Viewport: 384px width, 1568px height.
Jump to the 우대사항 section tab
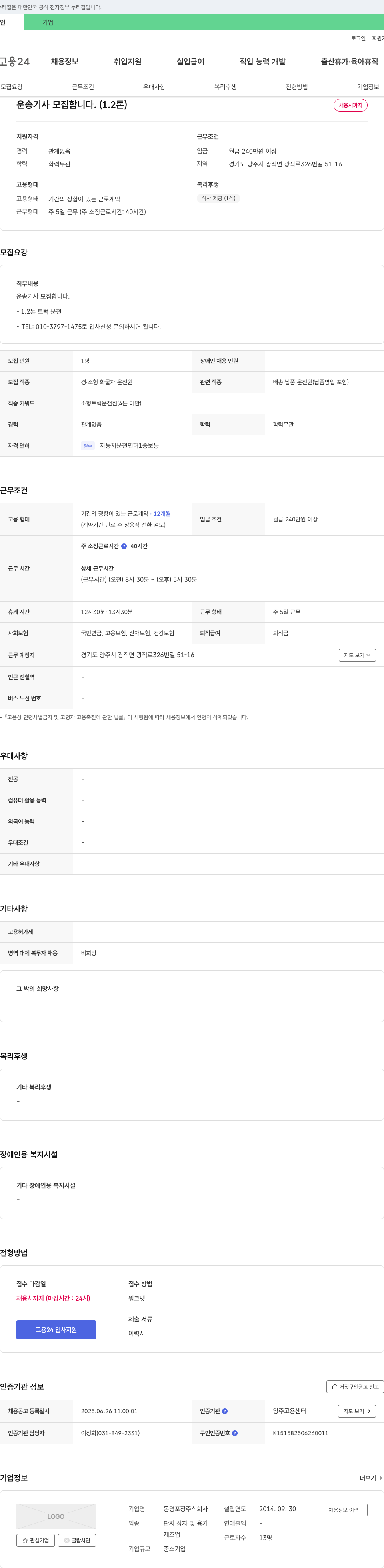[x=154, y=87]
